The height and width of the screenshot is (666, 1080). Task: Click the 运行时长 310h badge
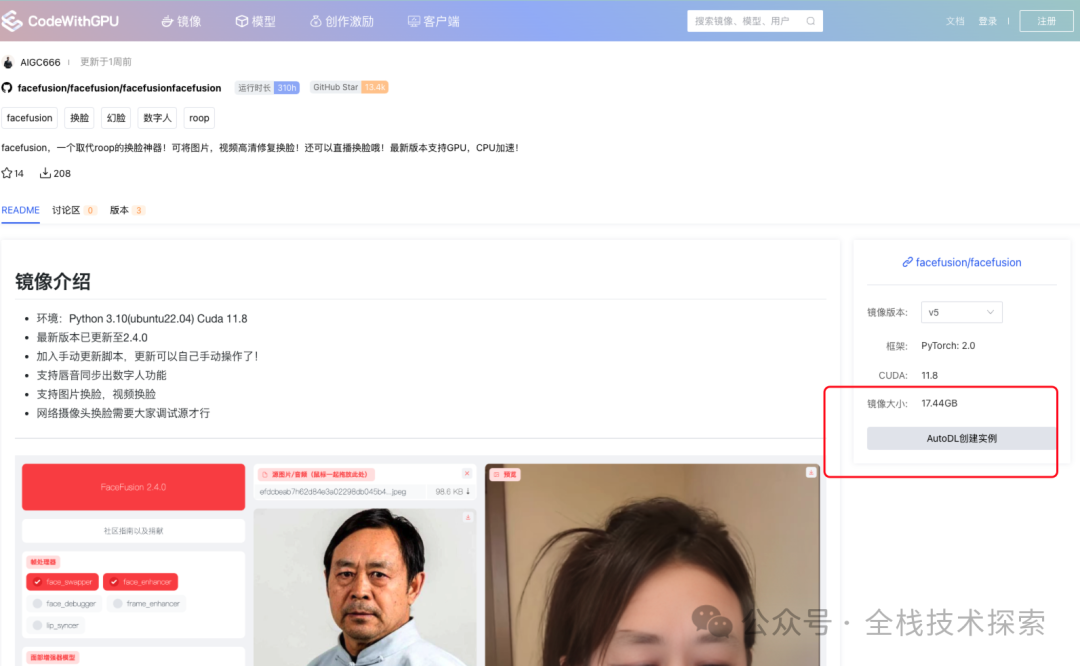tap(267, 87)
